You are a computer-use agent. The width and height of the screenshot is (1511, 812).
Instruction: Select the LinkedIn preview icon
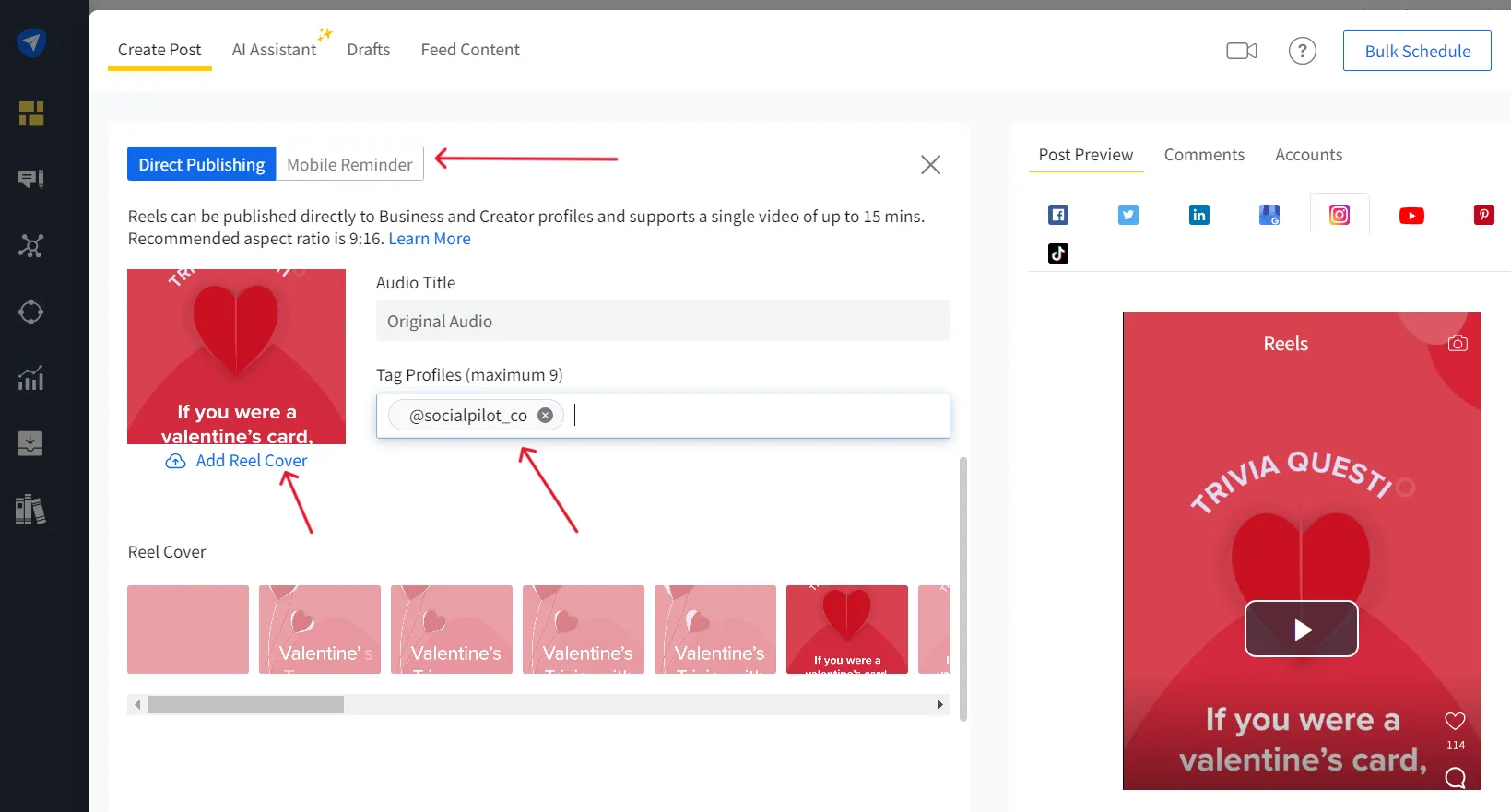tap(1198, 215)
